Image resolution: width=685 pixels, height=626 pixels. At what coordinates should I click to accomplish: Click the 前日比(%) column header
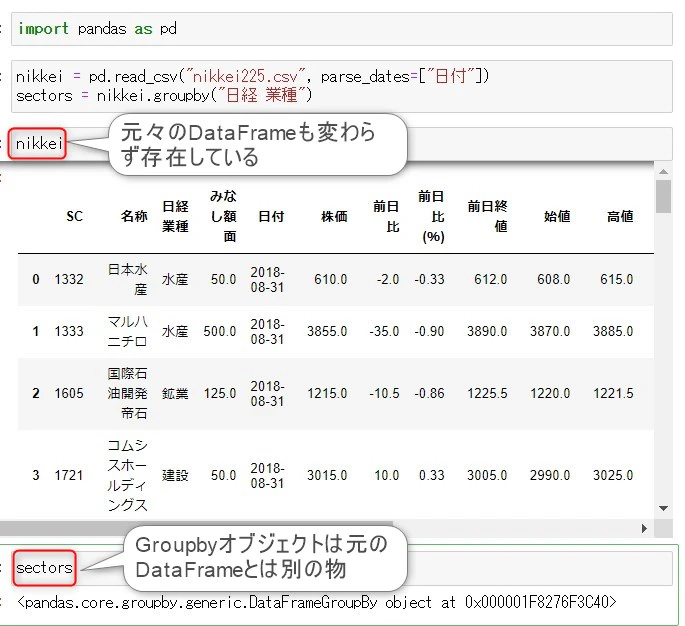(x=431, y=216)
